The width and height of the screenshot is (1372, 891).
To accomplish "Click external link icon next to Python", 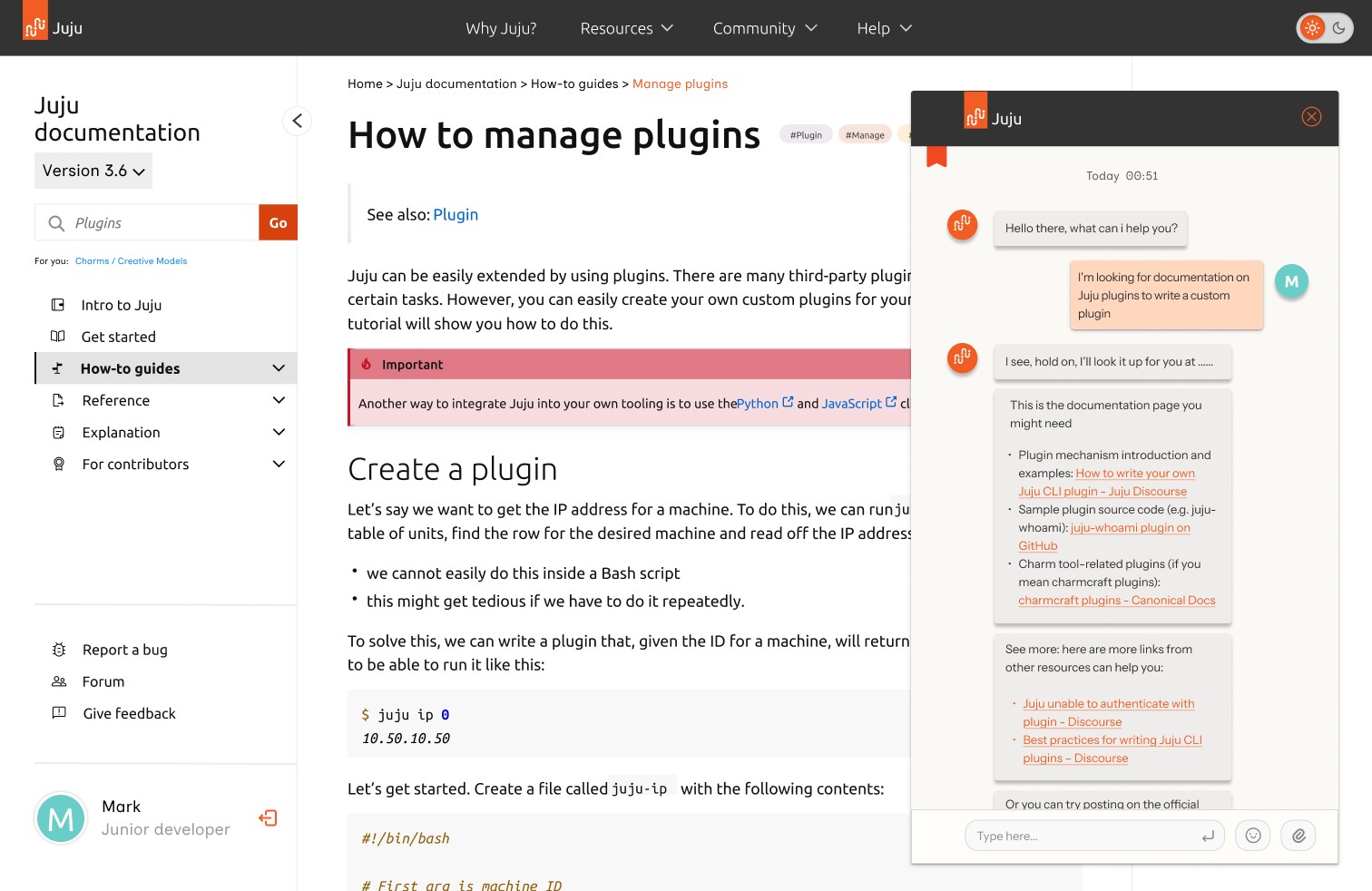I will coord(788,402).
